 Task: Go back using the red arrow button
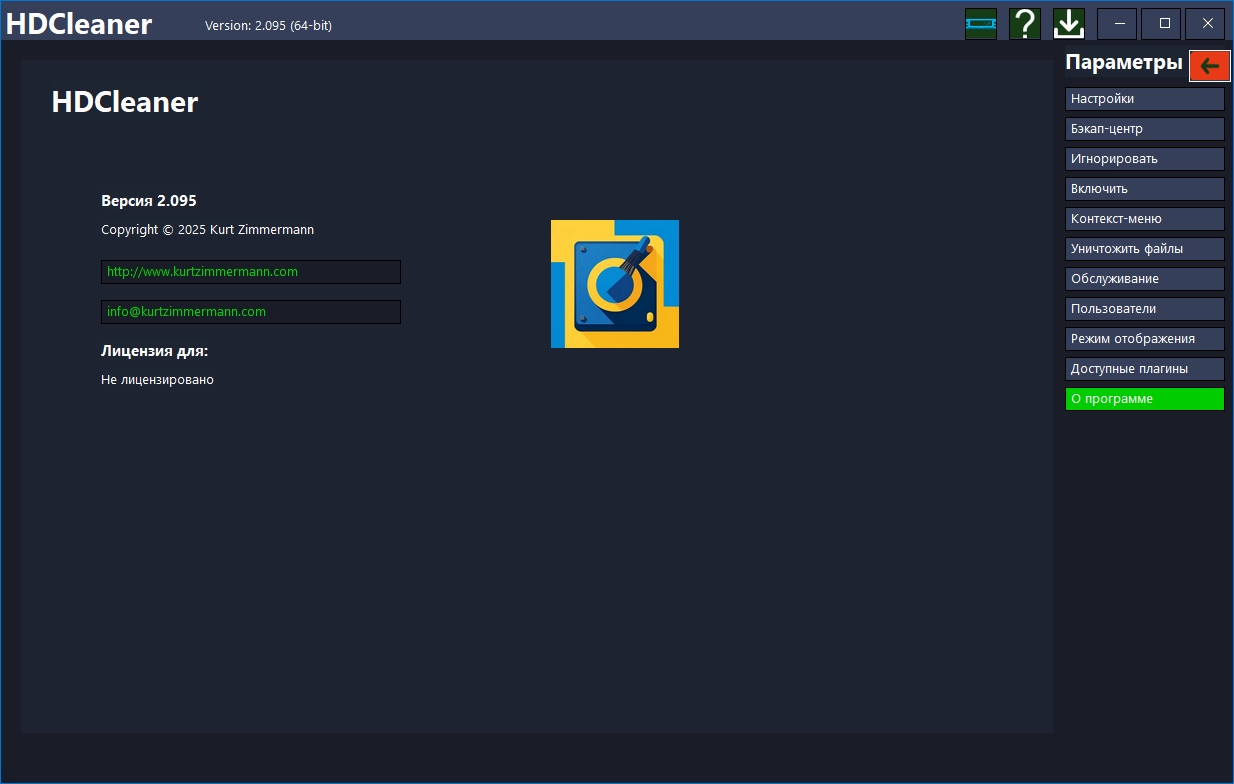tap(1210, 66)
